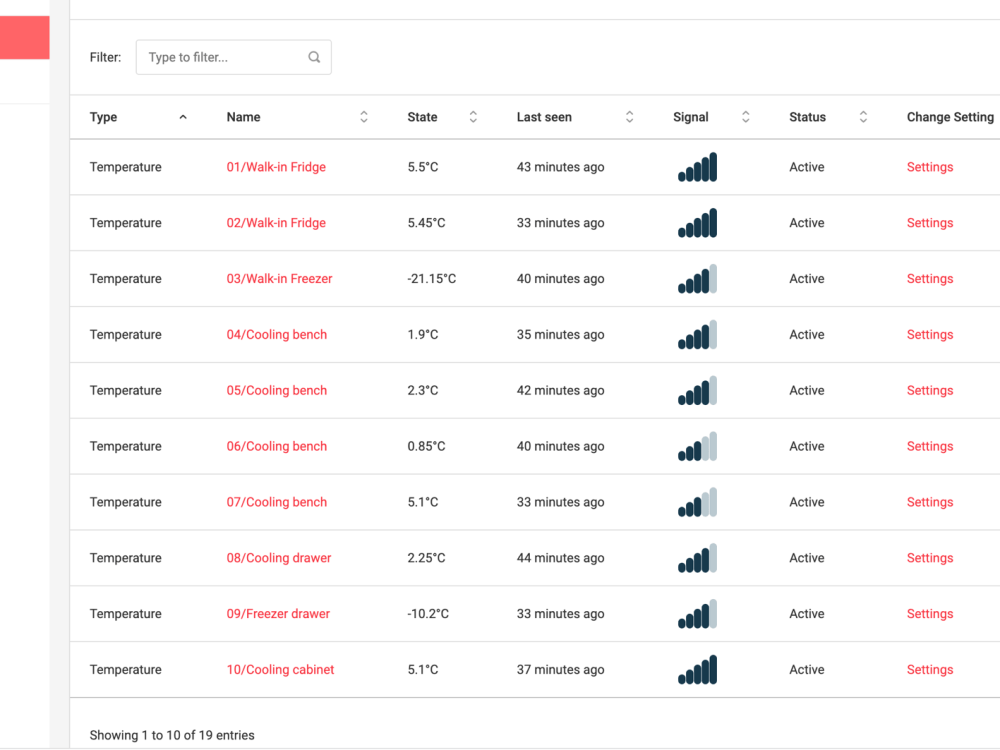This screenshot has height=750, width=1000.
Task: Open Settings for 03/Walk-in Freezer row
Action: [x=930, y=279]
